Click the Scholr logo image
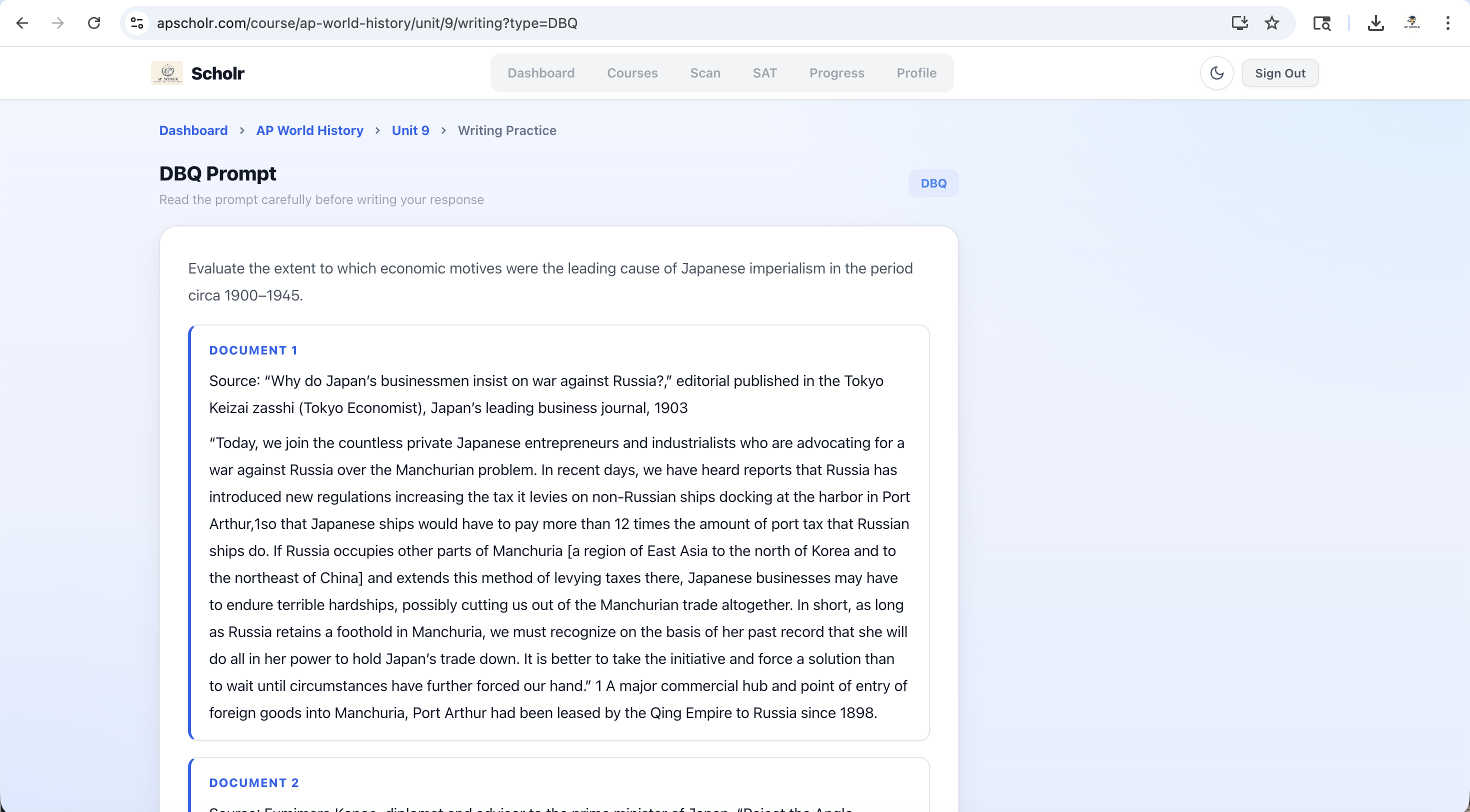The image size is (1470, 812). tap(167, 73)
